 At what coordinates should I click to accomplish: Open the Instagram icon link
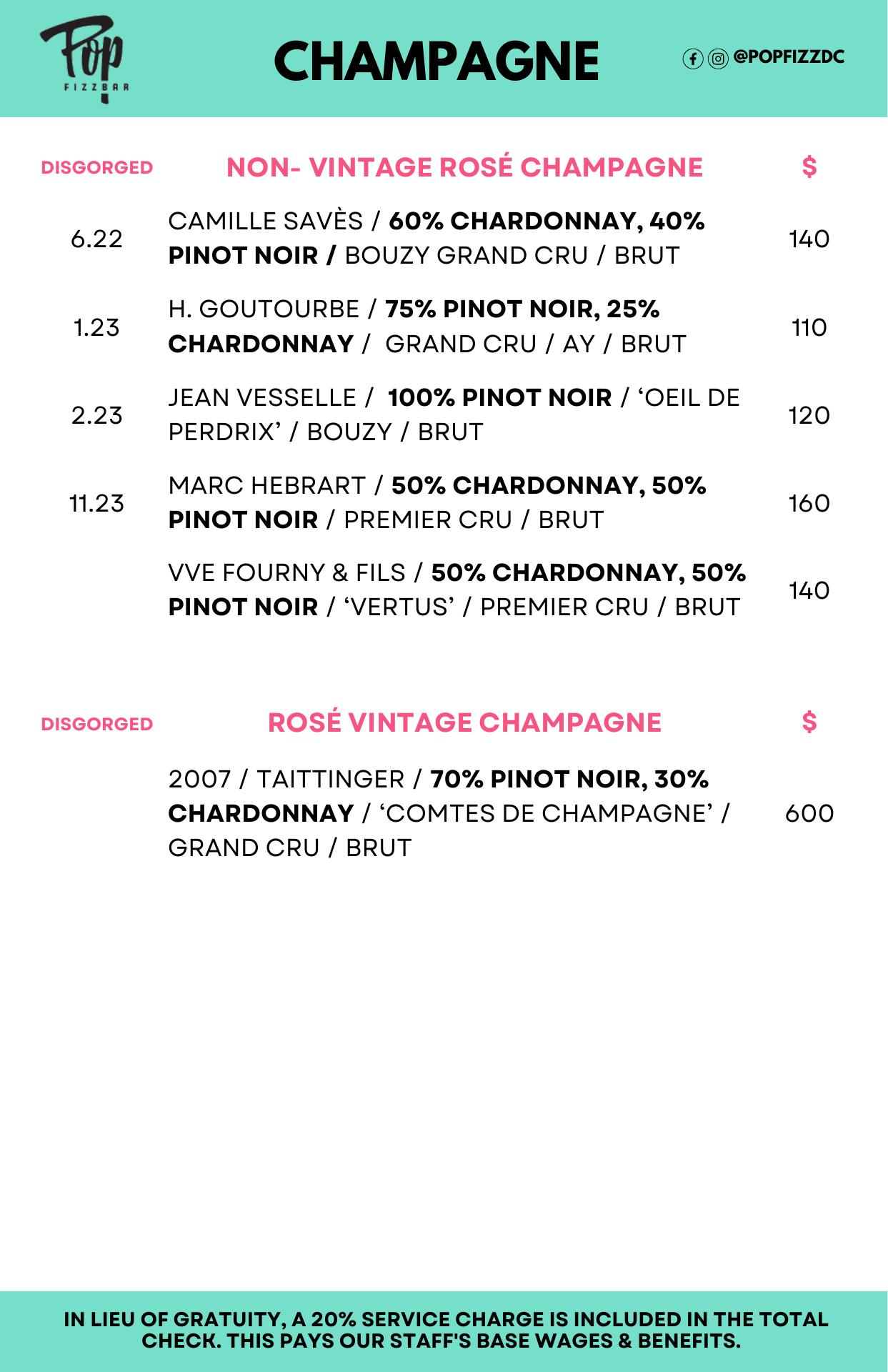(x=718, y=59)
